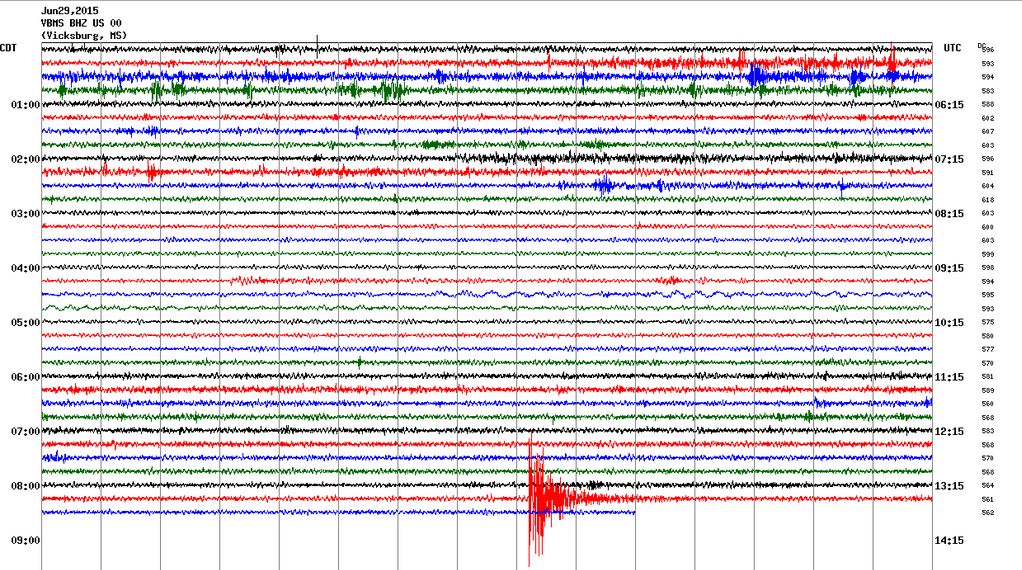Click the DC offset value 575

click(x=987, y=322)
